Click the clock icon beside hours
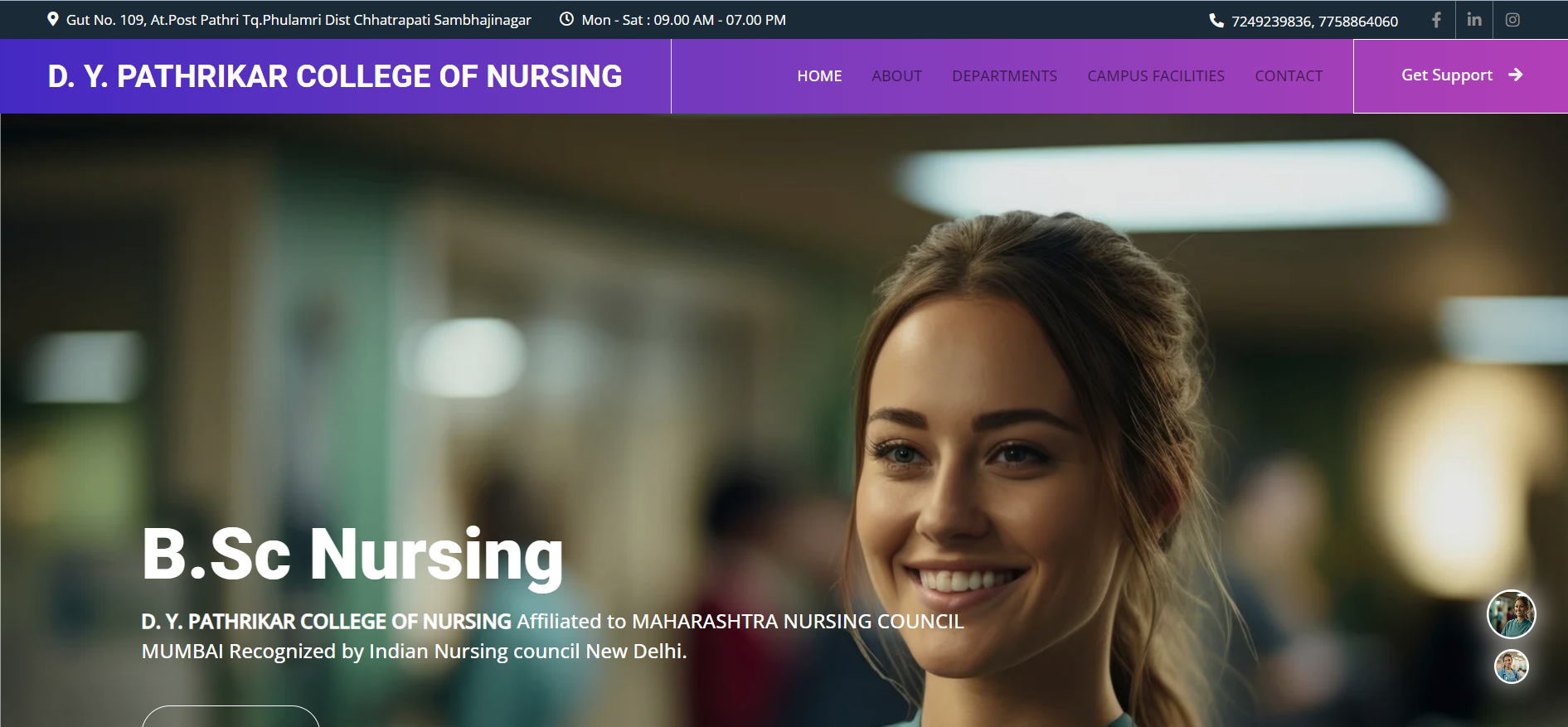The width and height of the screenshot is (1568, 727). pos(566,19)
